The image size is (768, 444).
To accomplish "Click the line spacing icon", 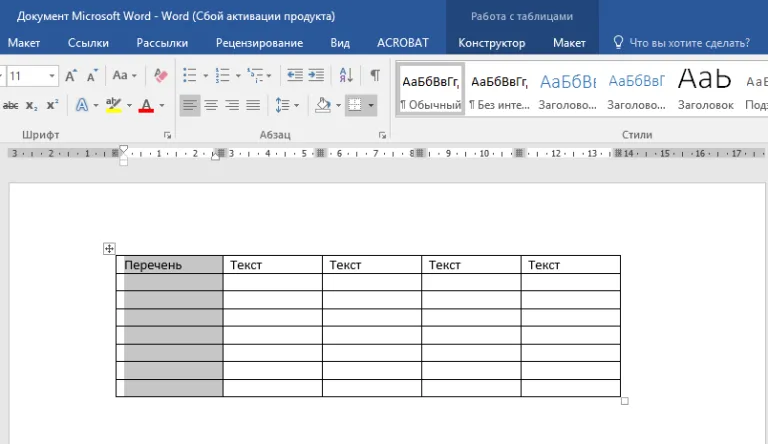I will [282, 105].
